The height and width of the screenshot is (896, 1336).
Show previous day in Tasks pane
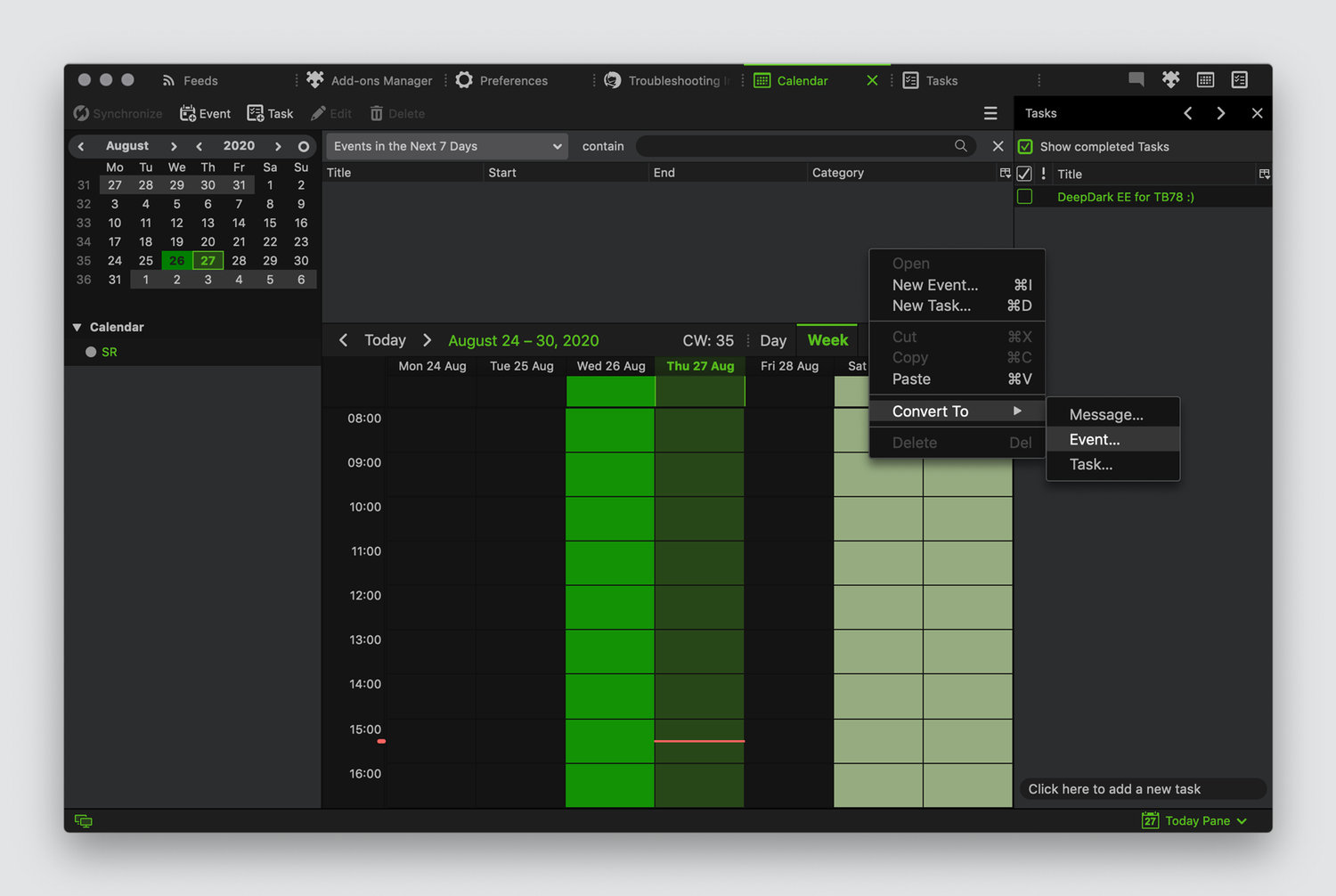tap(1188, 113)
